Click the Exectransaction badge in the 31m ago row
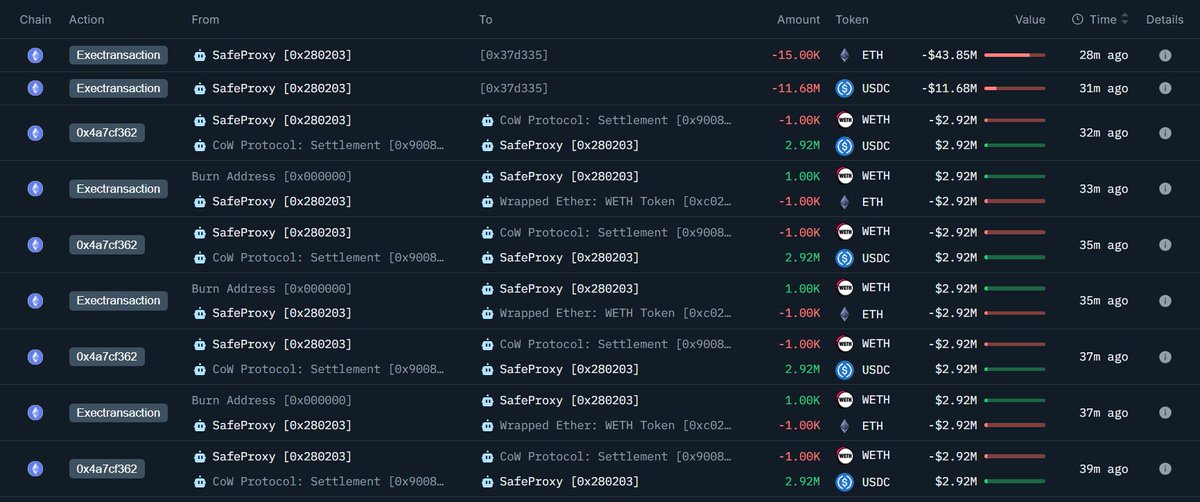The width and height of the screenshot is (1200, 502). (117, 88)
